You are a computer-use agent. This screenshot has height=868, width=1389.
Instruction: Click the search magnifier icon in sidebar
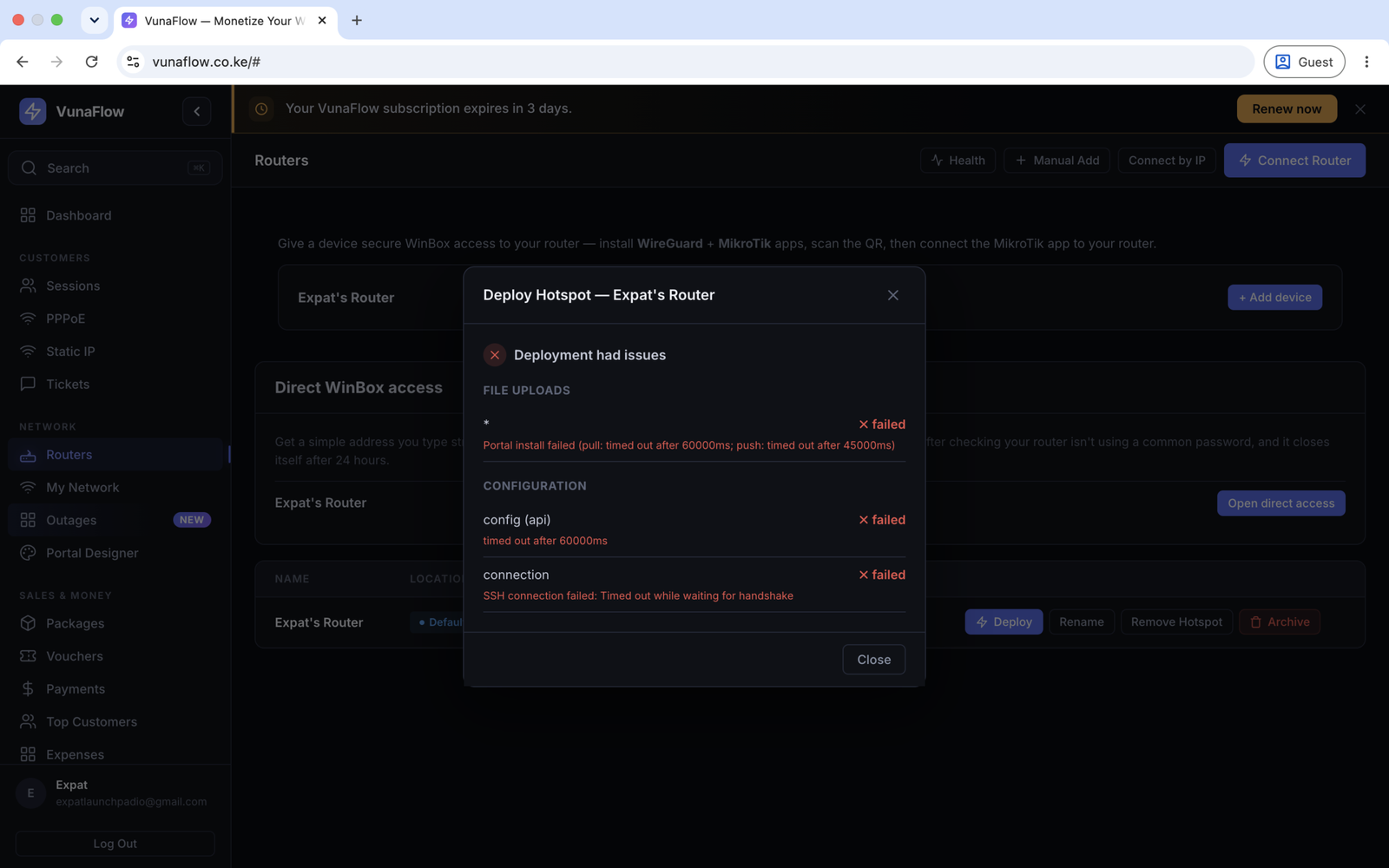click(29, 168)
